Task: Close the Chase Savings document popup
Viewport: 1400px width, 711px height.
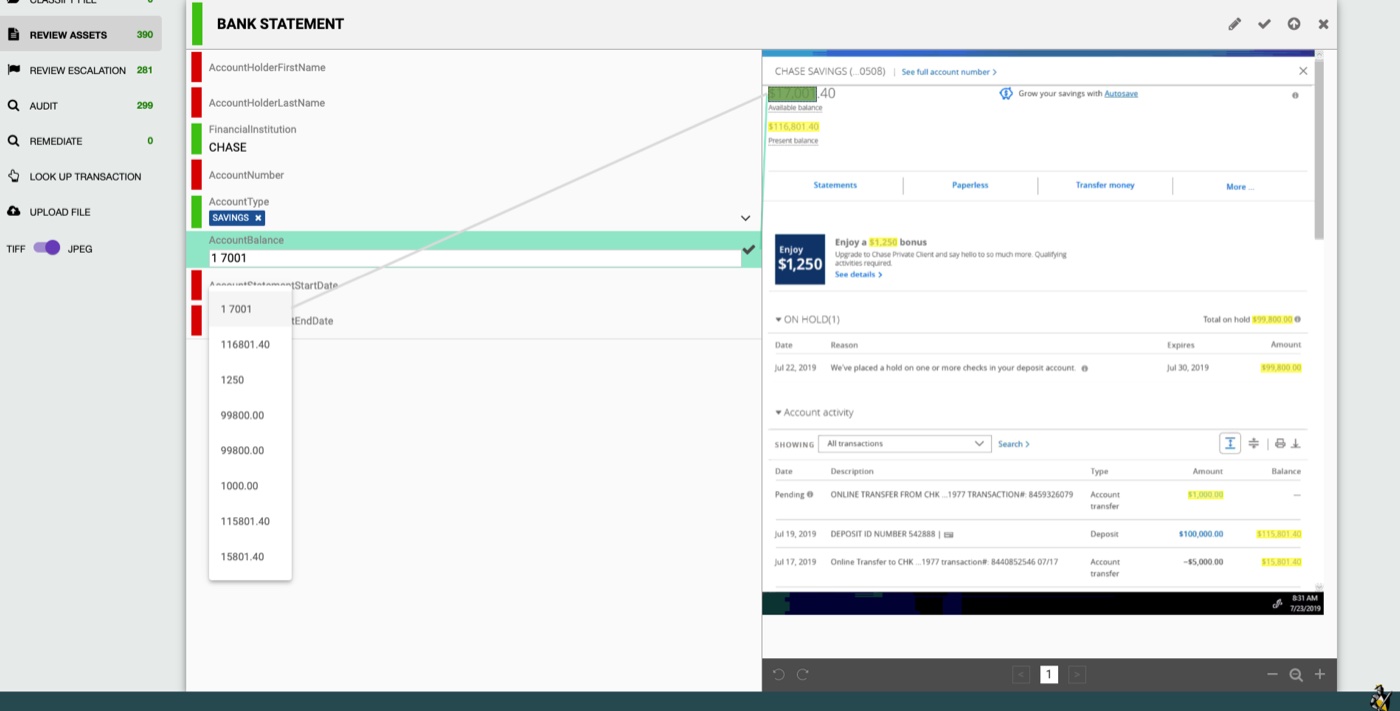Action: (x=1303, y=71)
